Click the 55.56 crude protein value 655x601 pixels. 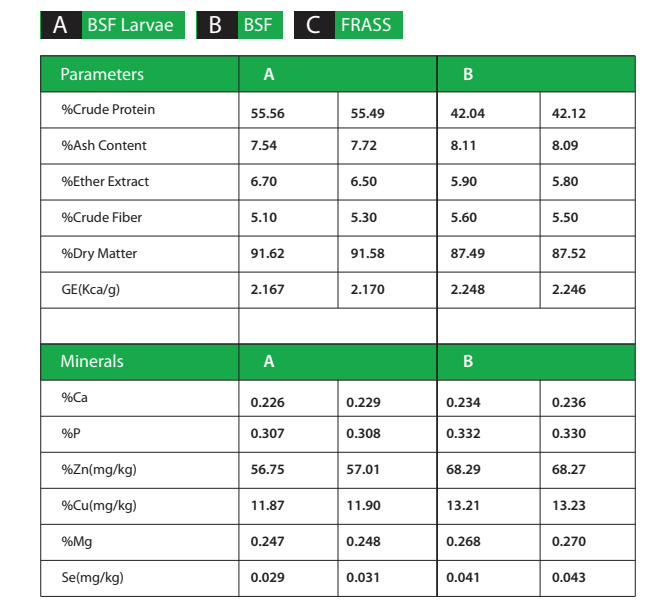pyautogui.click(x=268, y=114)
